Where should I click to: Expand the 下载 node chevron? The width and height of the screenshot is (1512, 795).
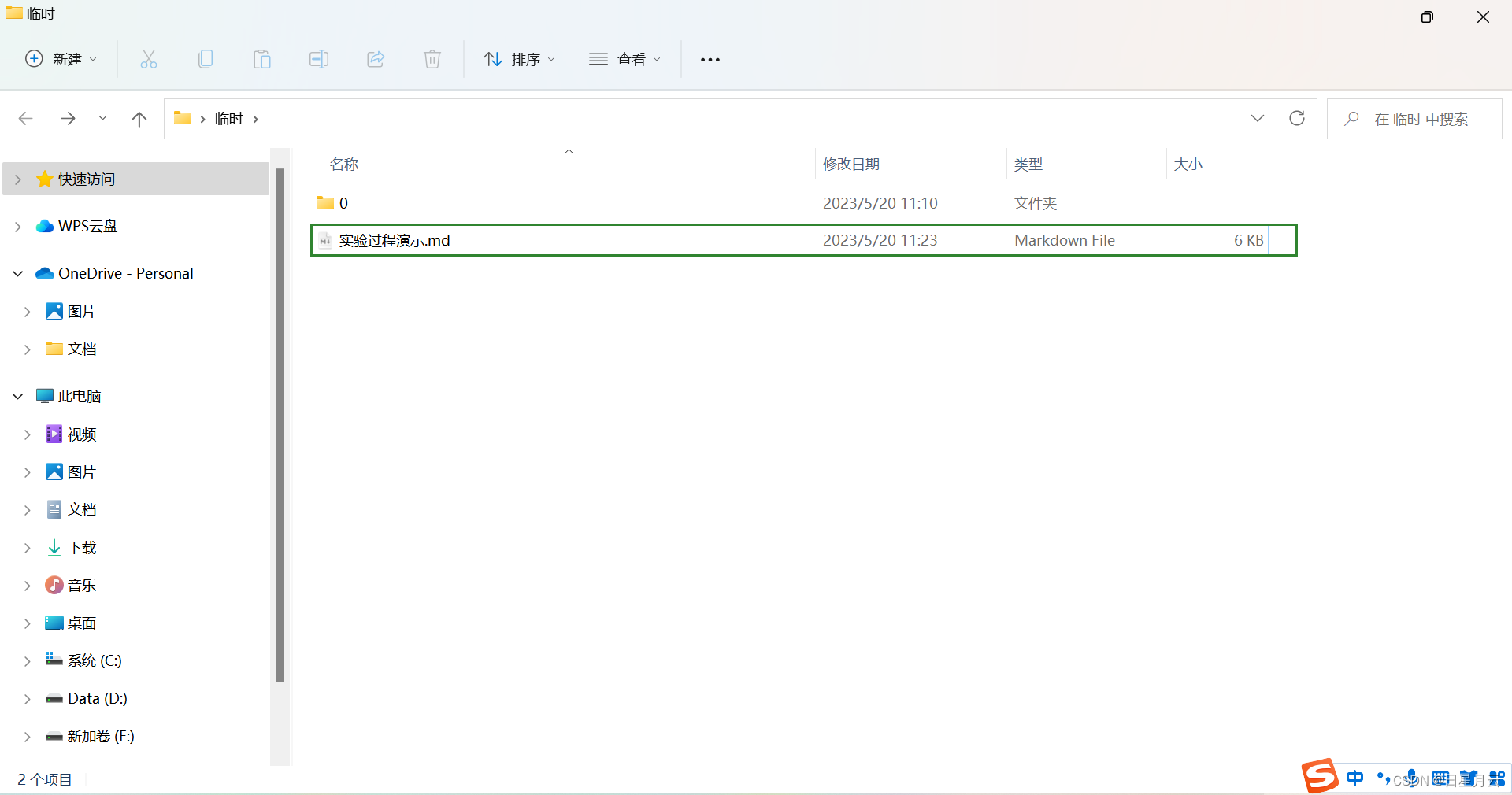[28, 548]
